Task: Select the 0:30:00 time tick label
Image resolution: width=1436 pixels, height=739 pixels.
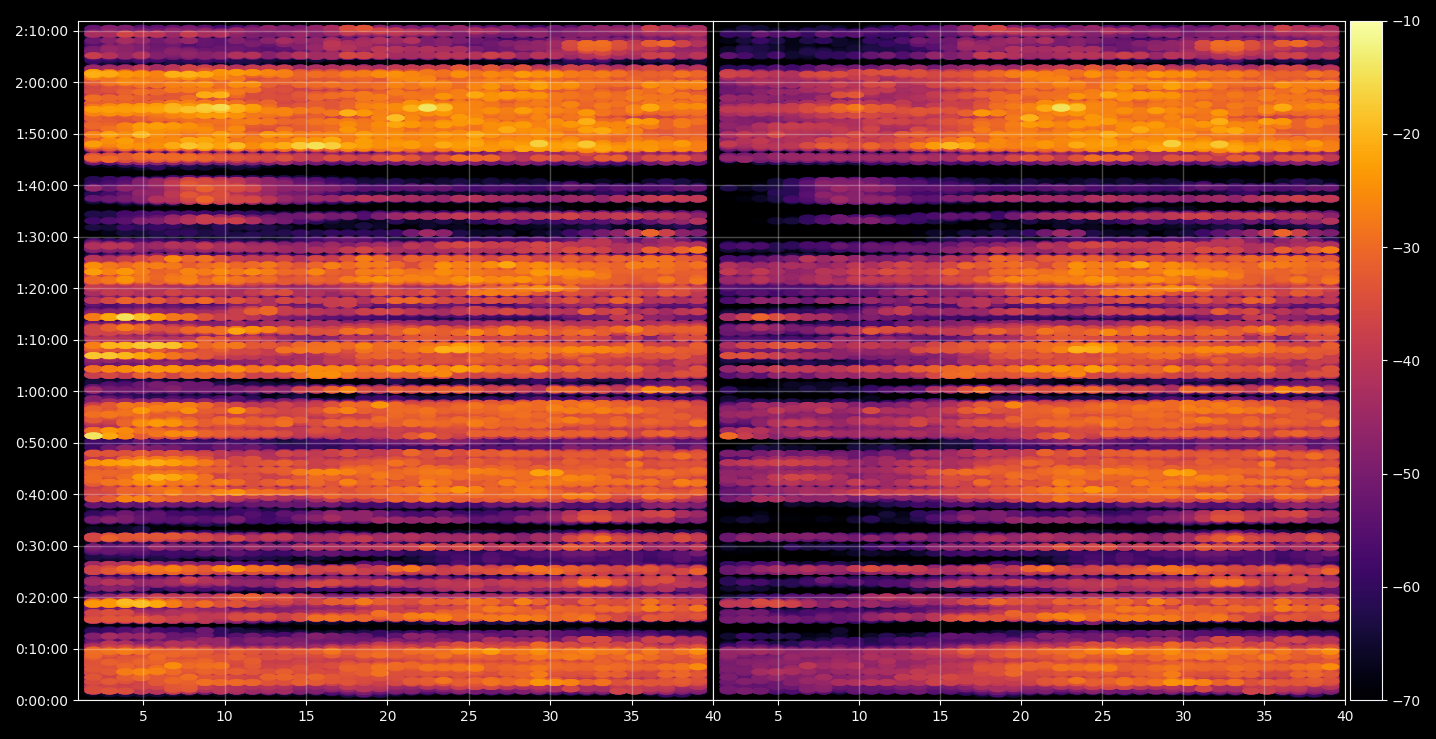Action: (41, 546)
